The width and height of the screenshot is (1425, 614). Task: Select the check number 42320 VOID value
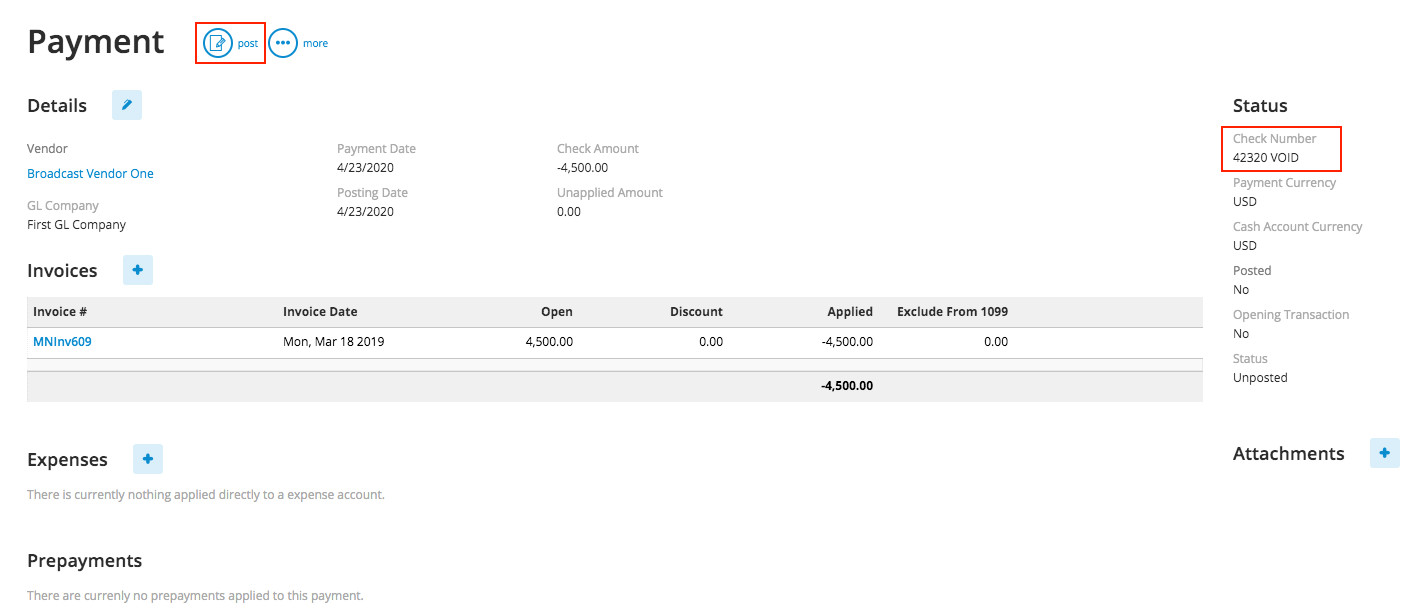click(x=1266, y=157)
